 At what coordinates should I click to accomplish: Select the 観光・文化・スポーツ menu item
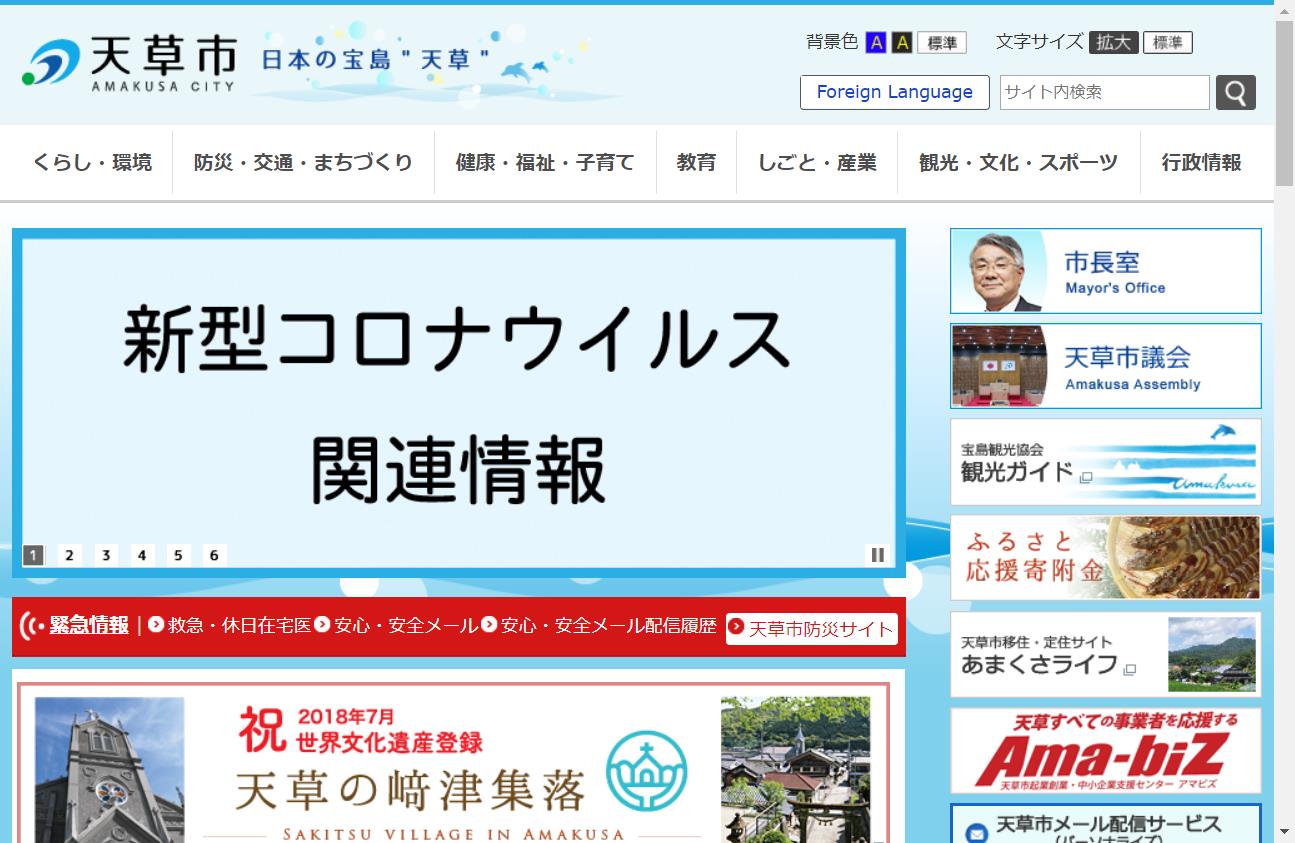pyautogui.click(x=1018, y=161)
